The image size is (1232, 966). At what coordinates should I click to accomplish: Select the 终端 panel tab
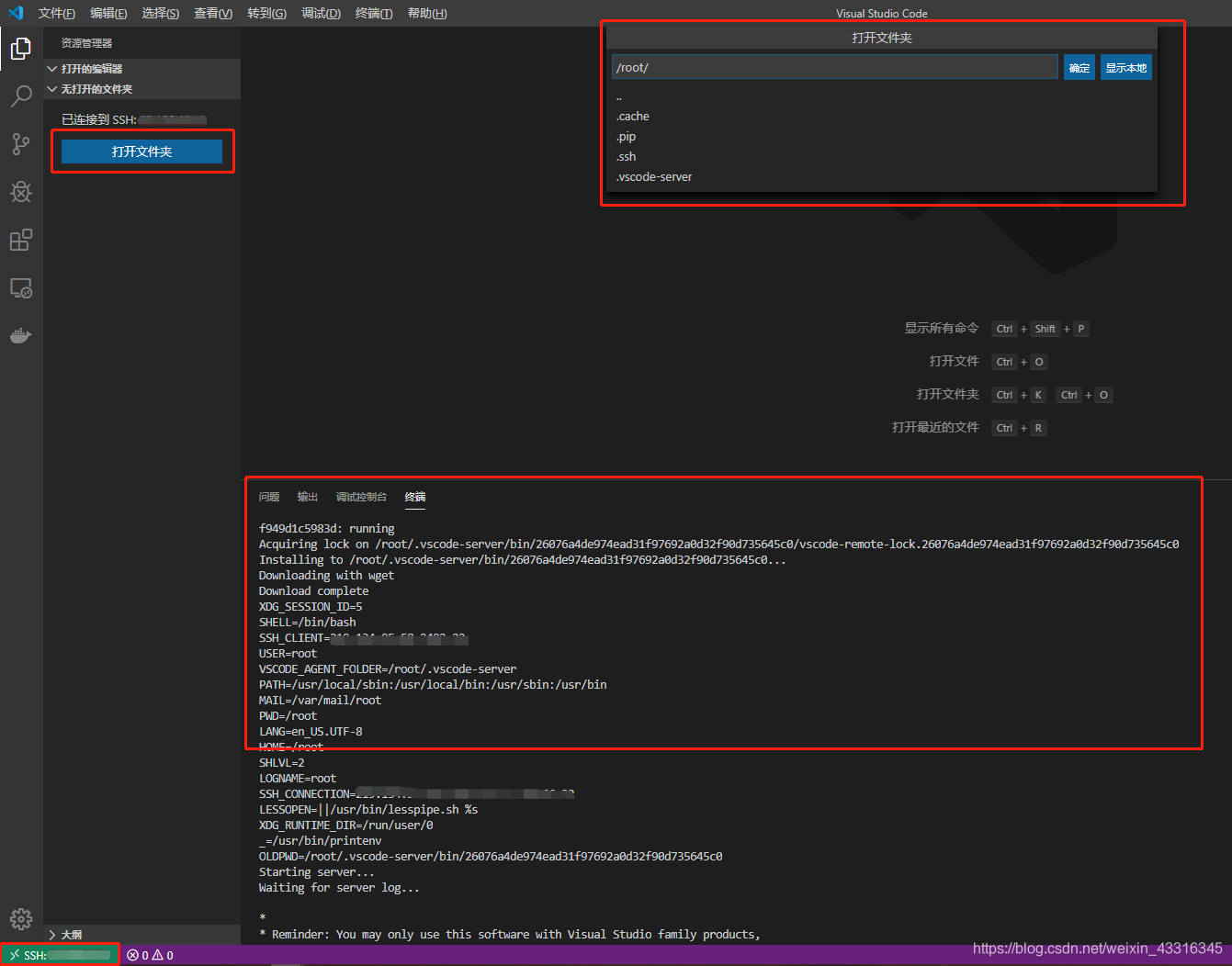pyautogui.click(x=415, y=497)
